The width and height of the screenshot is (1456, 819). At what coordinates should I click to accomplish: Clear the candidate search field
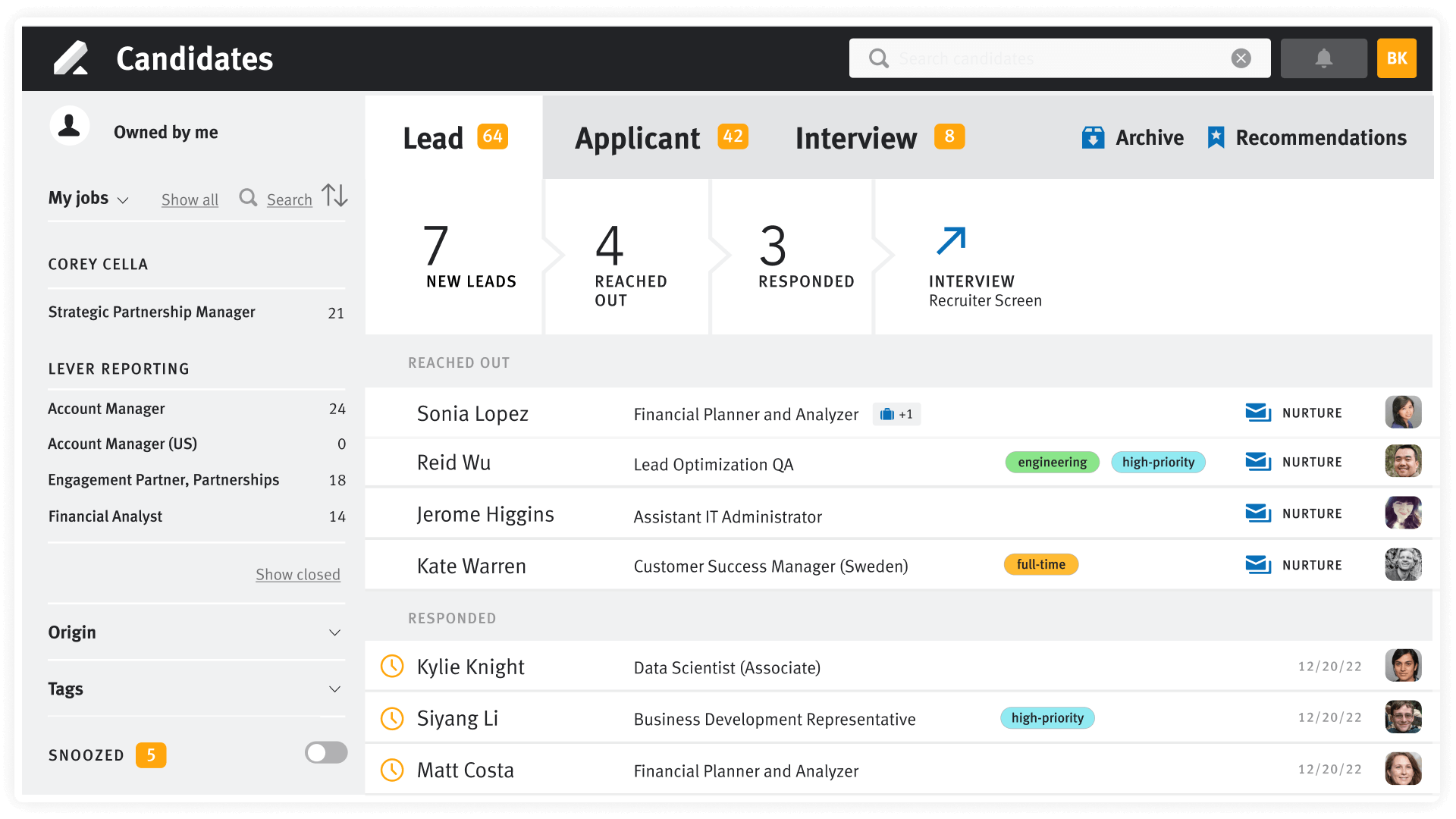point(1241,58)
